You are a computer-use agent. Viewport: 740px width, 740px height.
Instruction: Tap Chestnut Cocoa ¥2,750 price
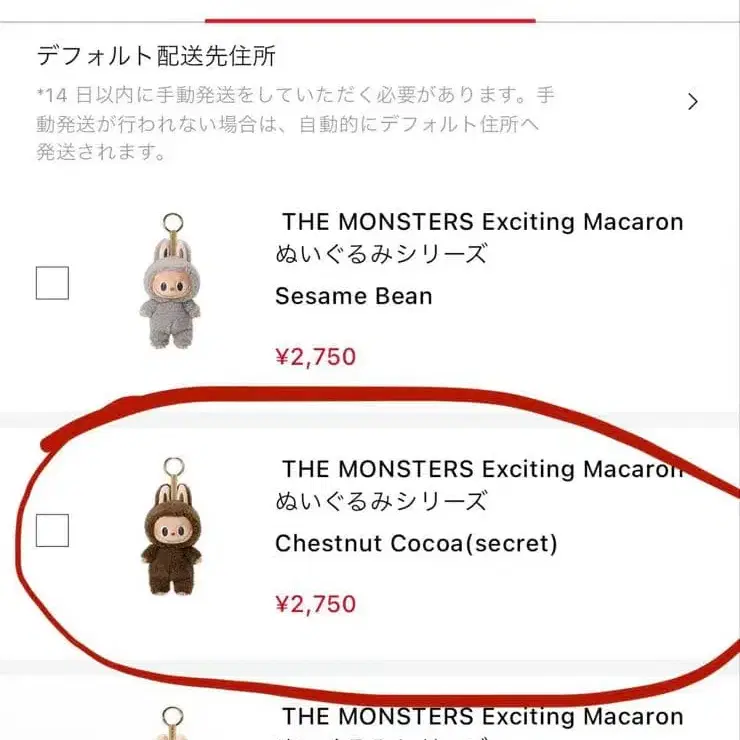pyautogui.click(x=315, y=604)
